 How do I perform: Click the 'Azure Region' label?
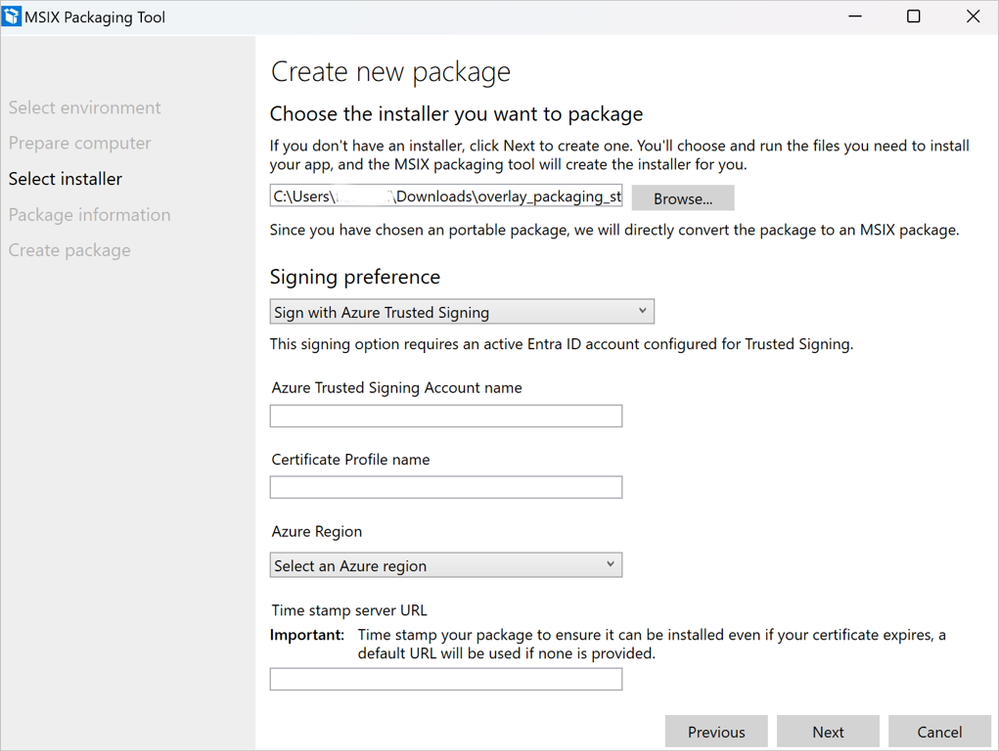pyautogui.click(x=317, y=531)
